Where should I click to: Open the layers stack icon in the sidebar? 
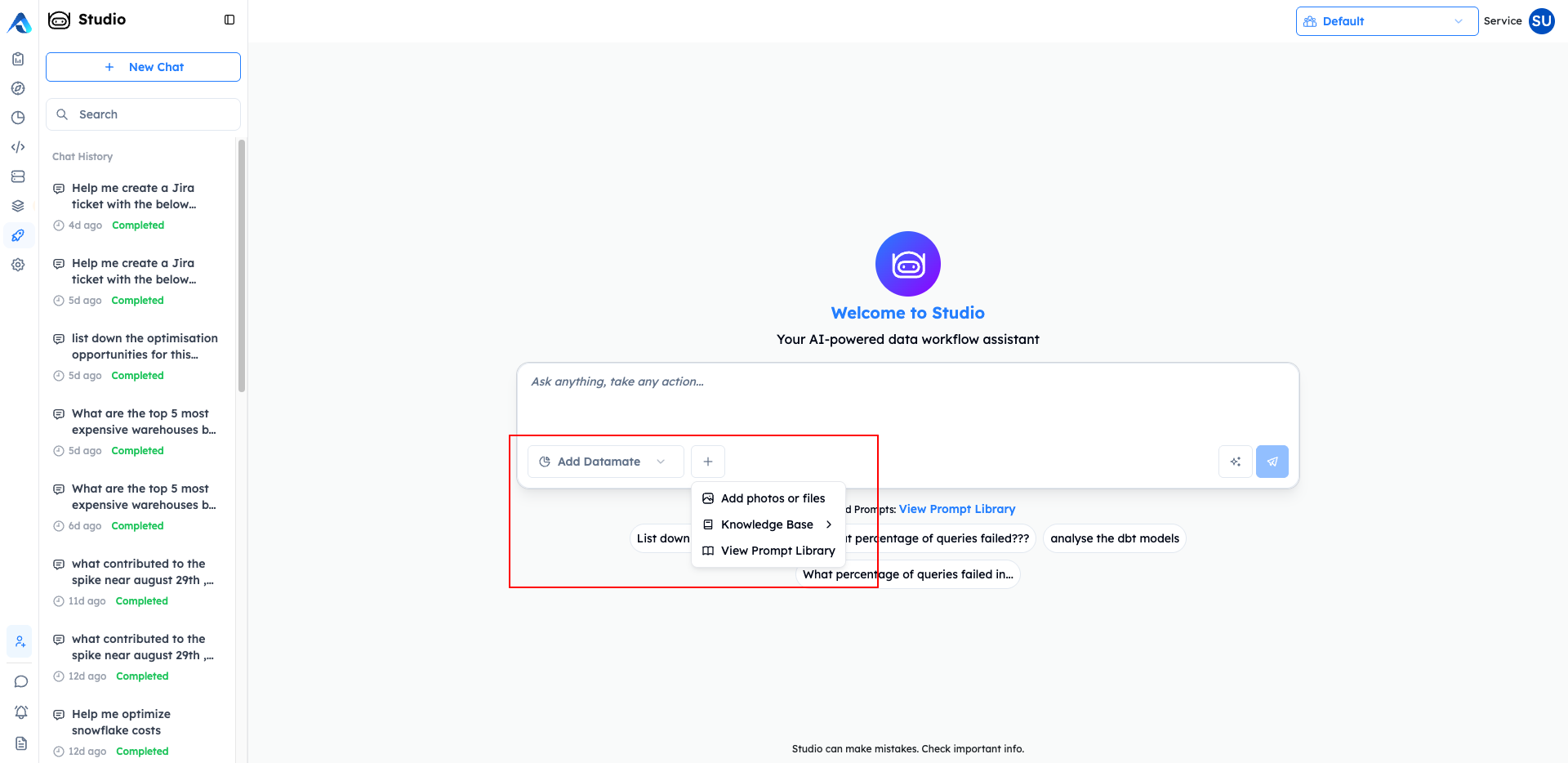pos(18,206)
